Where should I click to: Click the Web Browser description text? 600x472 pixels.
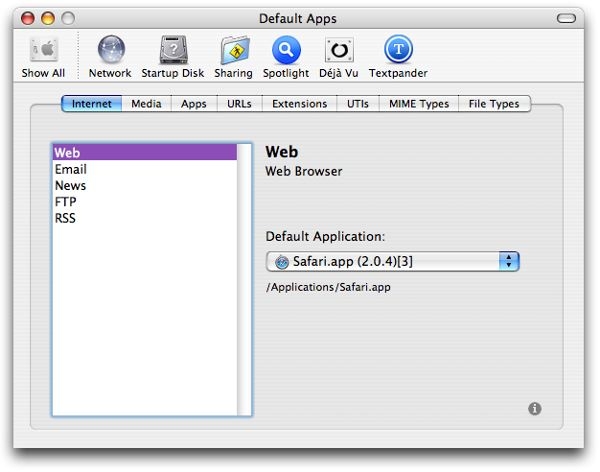[x=304, y=171]
